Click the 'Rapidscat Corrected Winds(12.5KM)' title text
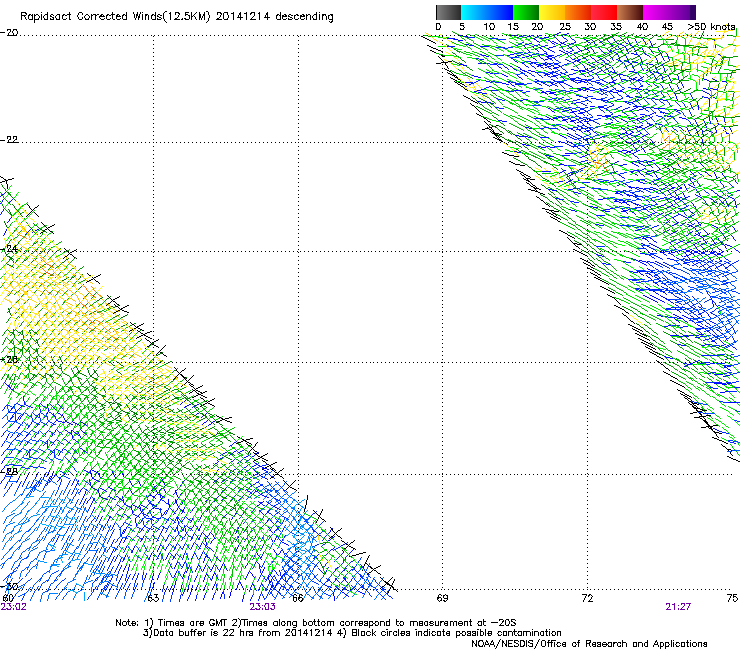 click(x=115, y=17)
